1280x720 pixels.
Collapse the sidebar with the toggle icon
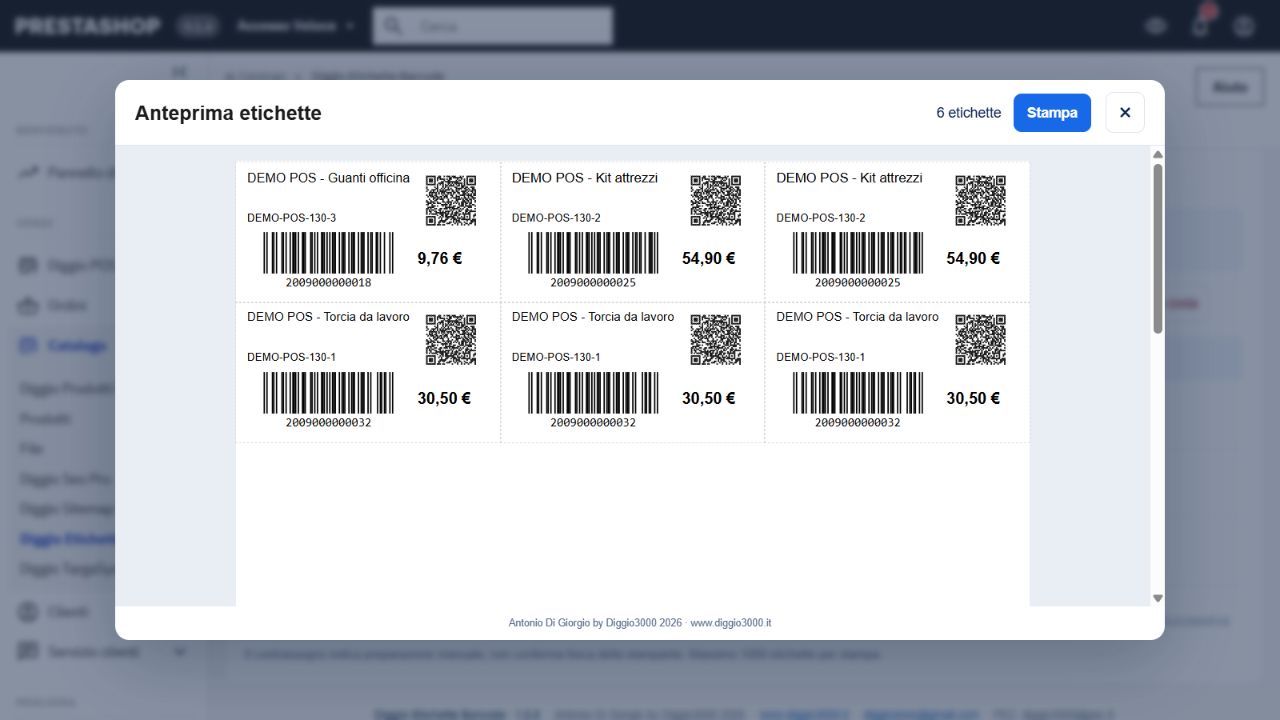(x=179, y=72)
